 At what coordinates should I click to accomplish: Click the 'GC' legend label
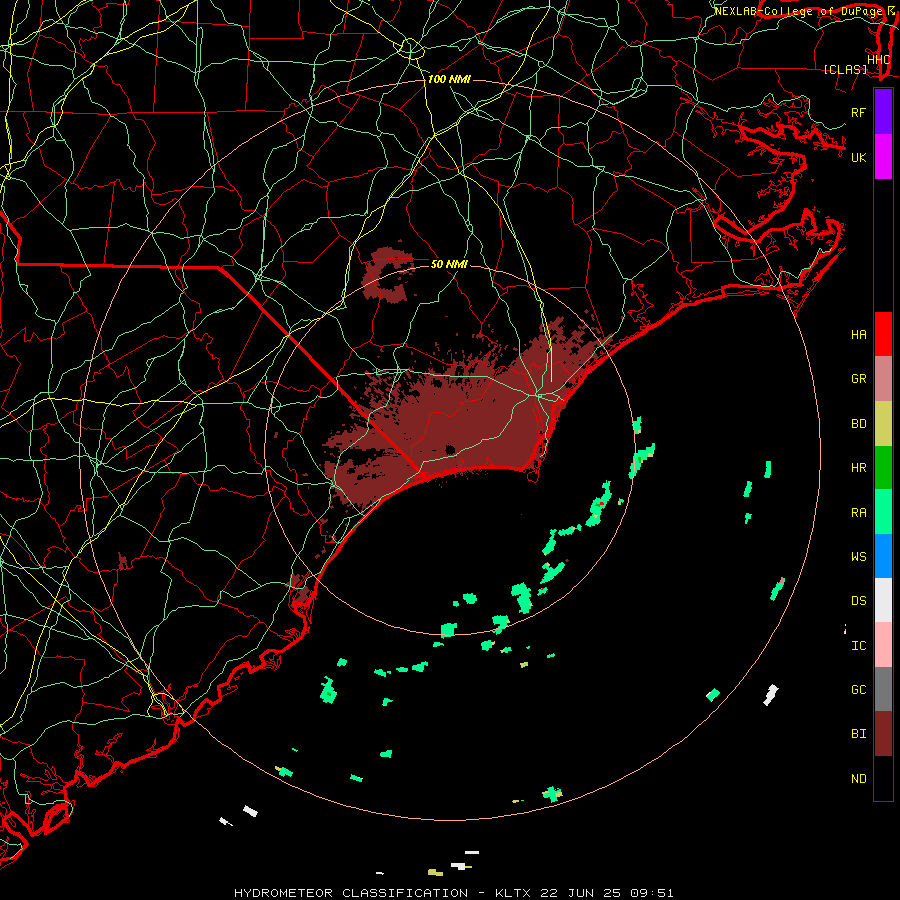click(858, 690)
